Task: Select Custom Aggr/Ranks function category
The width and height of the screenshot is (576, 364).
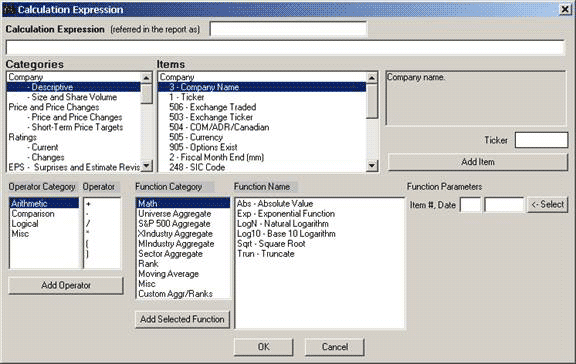Action: (183, 294)
